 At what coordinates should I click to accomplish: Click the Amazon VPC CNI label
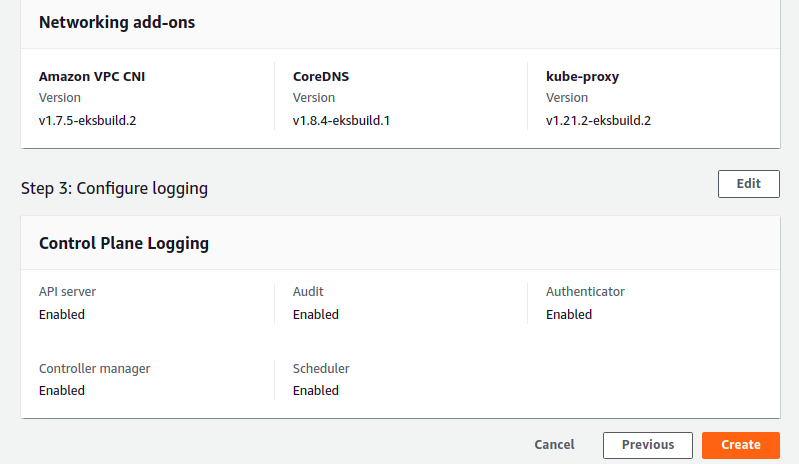[92, 76]
